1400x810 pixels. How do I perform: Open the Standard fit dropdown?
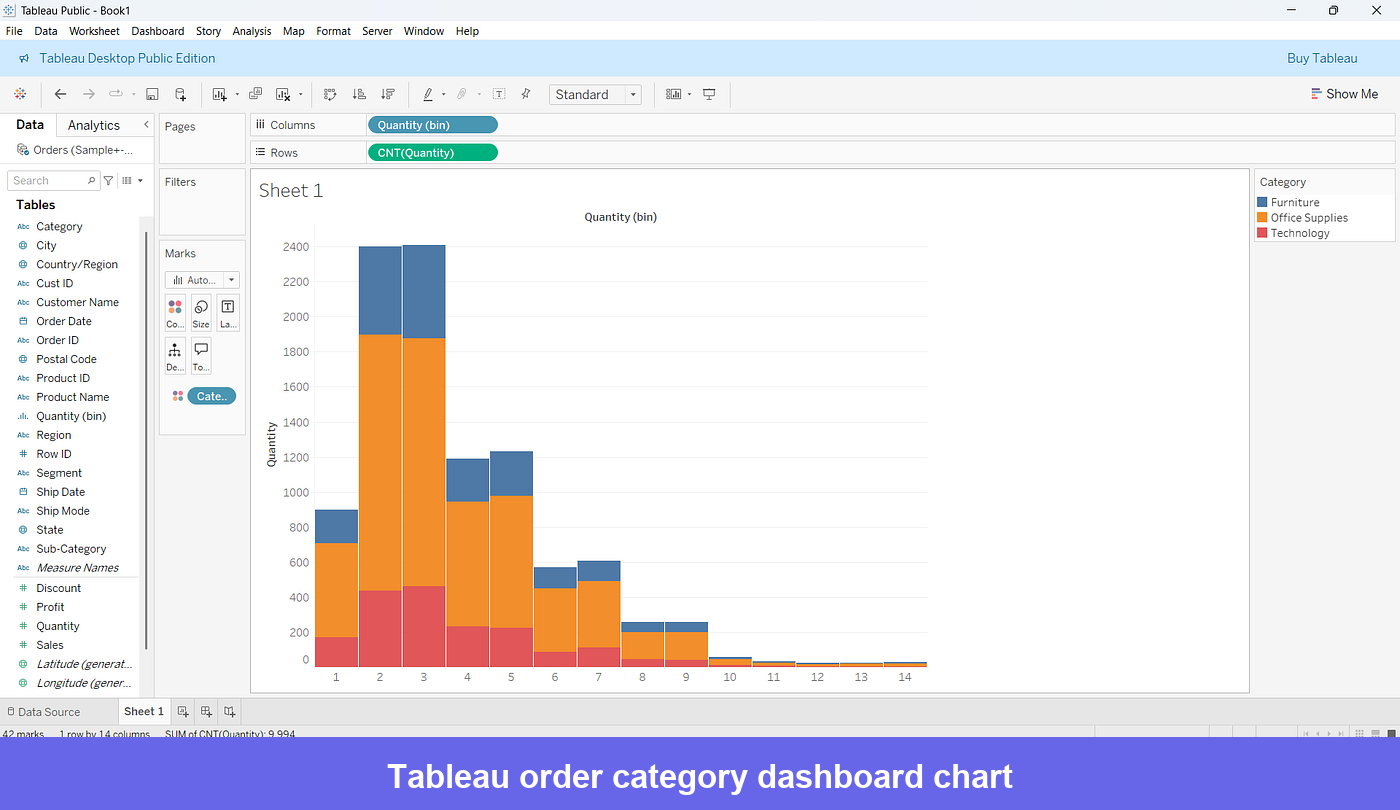click(x=630, y=94)
